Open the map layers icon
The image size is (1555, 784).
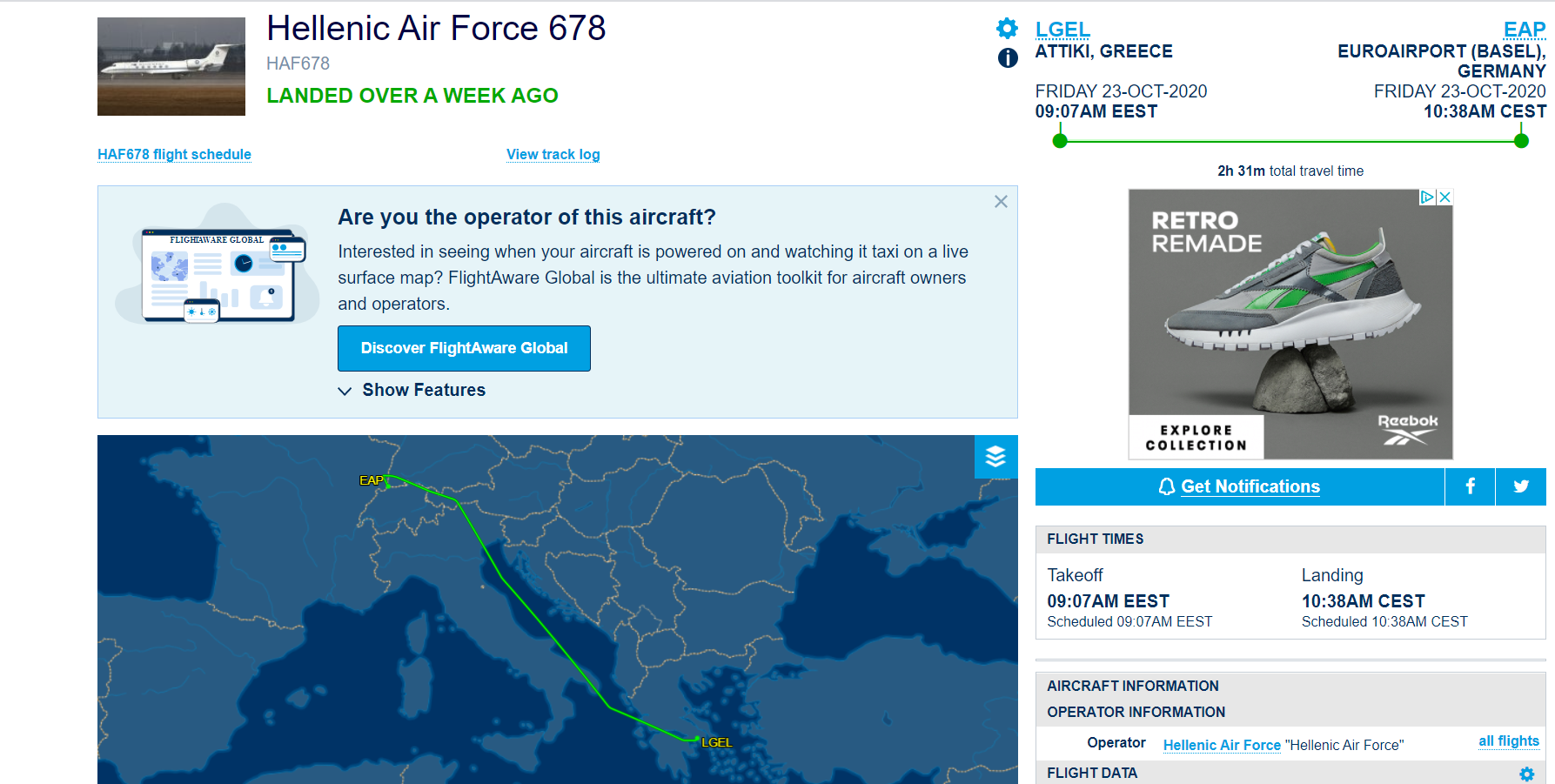[x=995, y=456]
